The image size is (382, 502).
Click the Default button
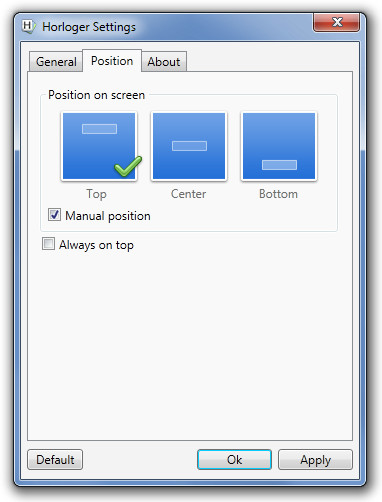coord(55,460)
